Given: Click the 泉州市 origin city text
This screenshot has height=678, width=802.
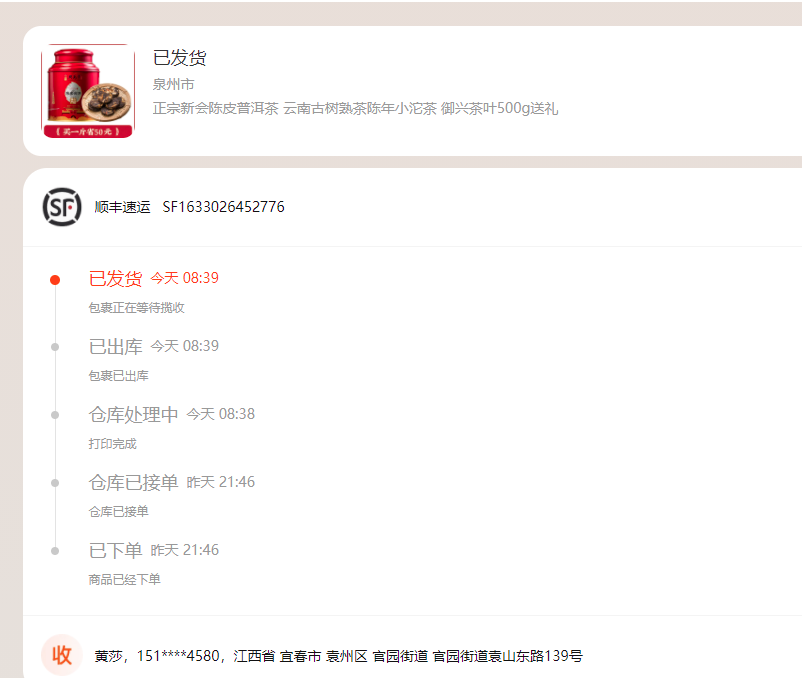Looking at the screenshot, I should [173, 84].
